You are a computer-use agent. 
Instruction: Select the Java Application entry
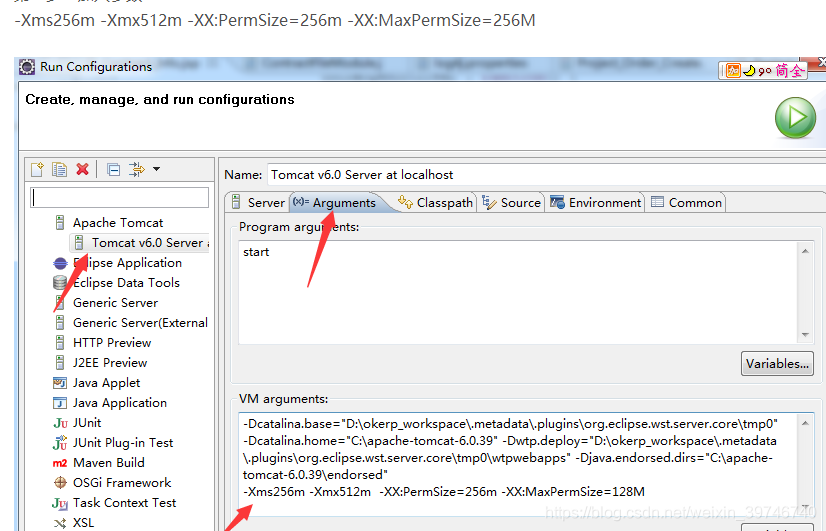pos(120,403)
